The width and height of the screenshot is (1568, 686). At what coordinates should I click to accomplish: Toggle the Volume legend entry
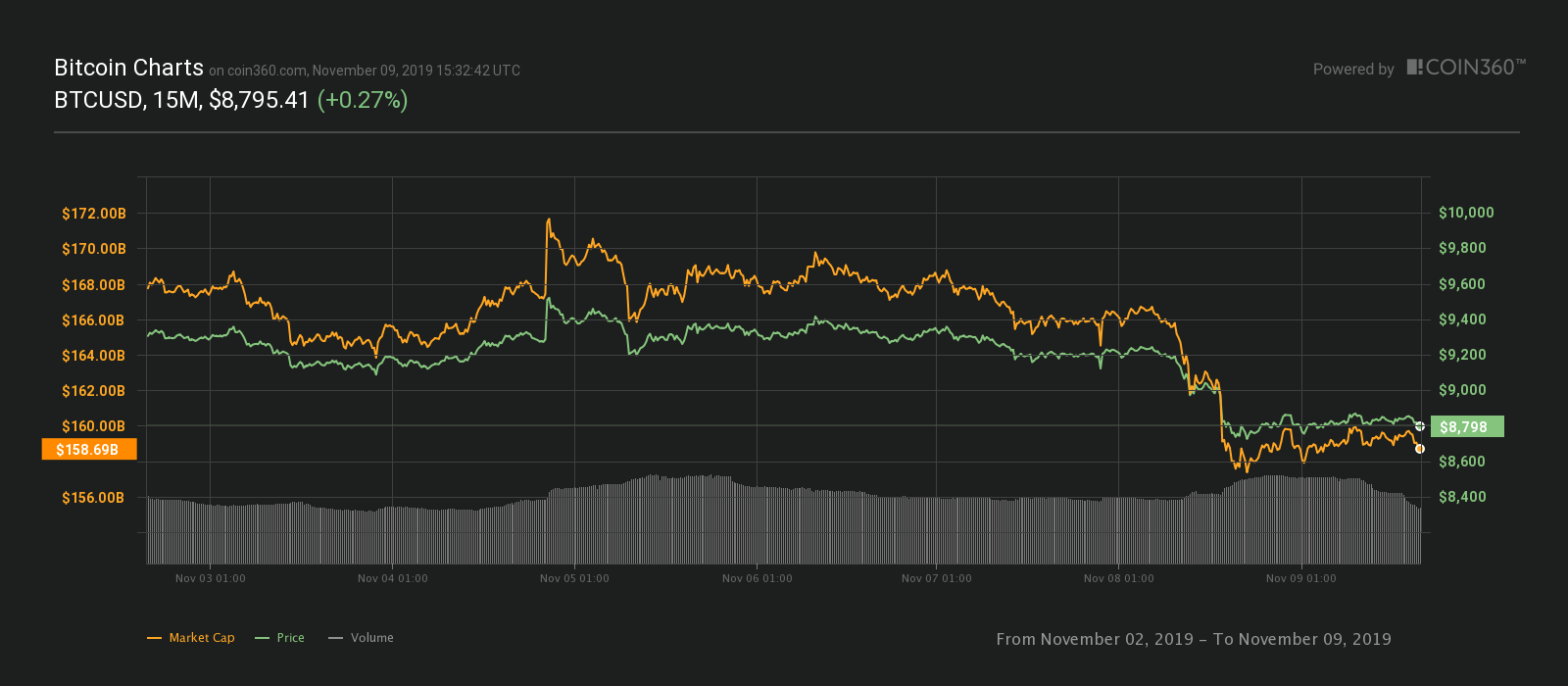tap(361, 638)
